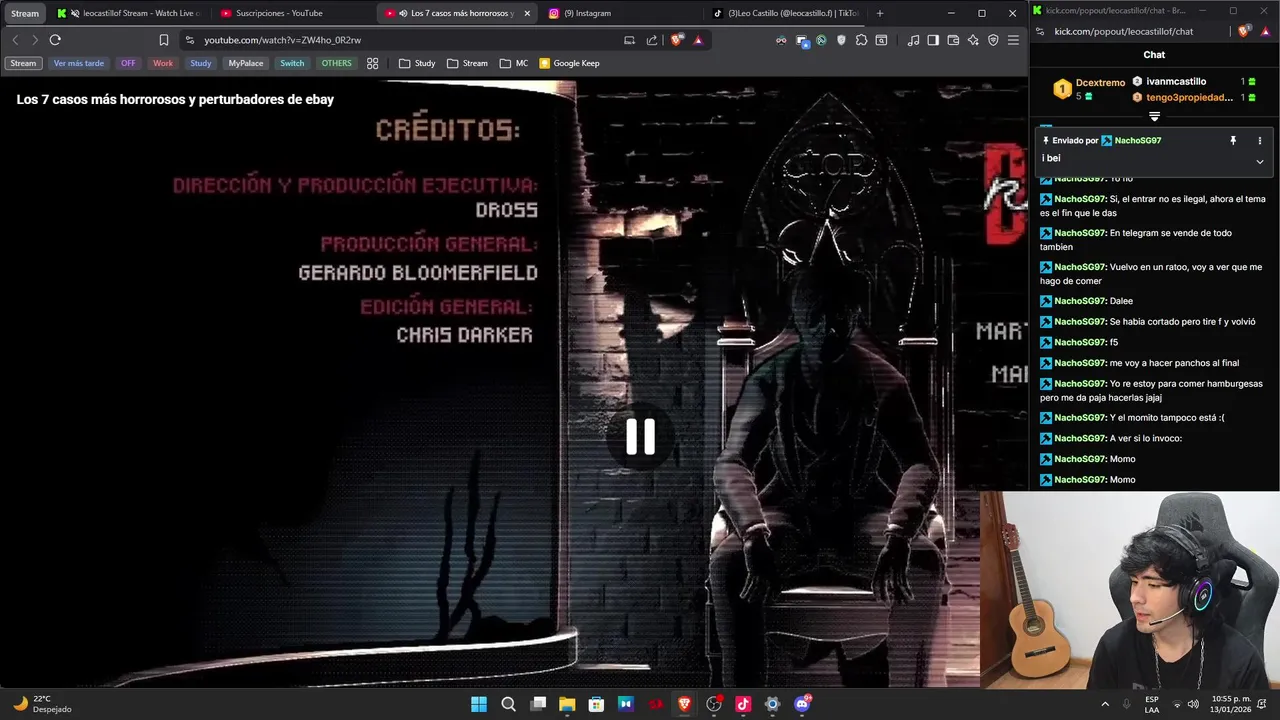This screenshot has width=1280, height=720.
Task: Open the grid apps bookmark icon
Action: click(373, 63)
